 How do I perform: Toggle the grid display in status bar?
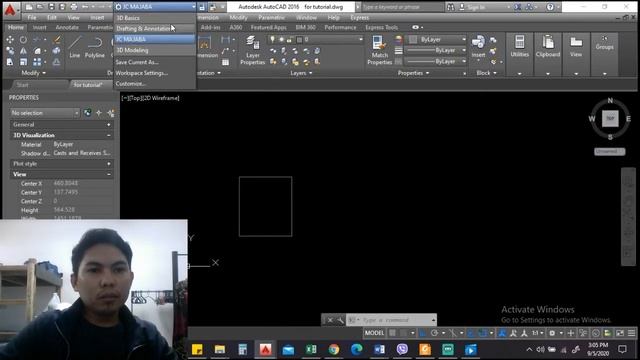click(x=392, y=333)
